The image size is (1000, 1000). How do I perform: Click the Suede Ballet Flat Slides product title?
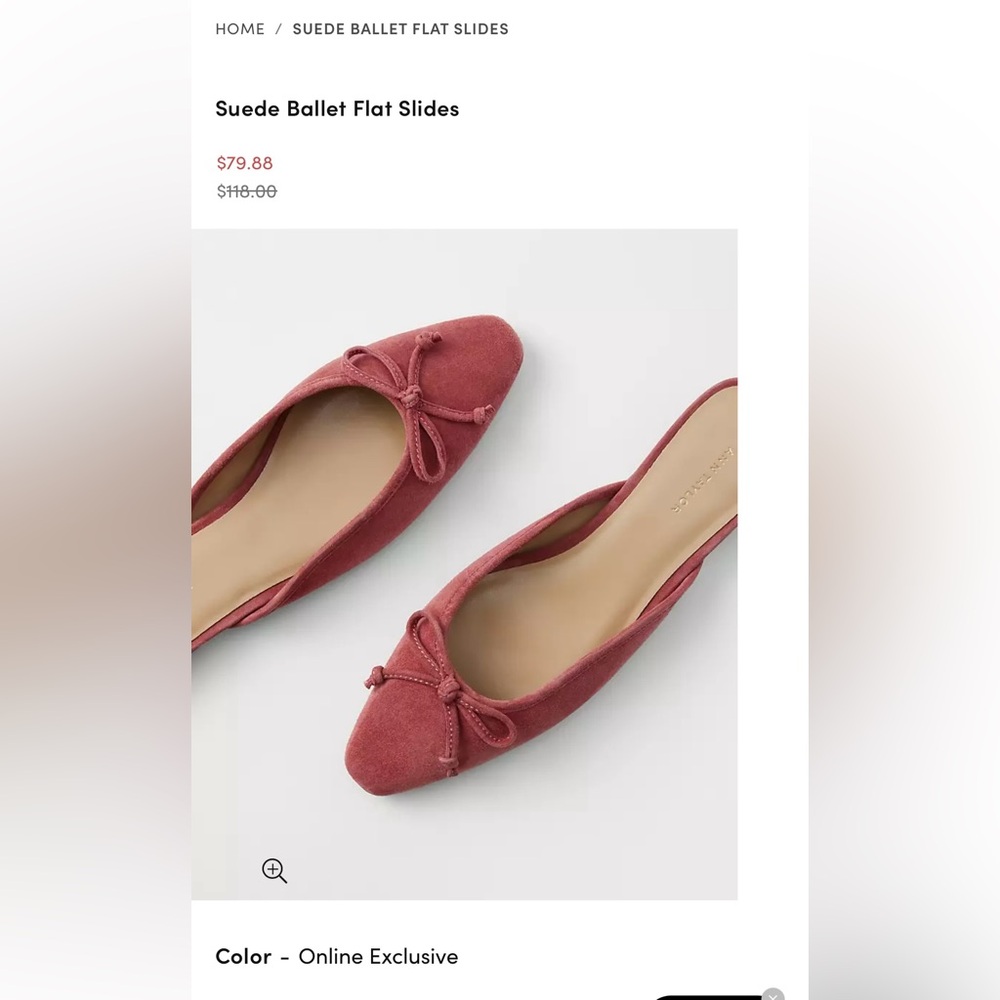(337, 108)
